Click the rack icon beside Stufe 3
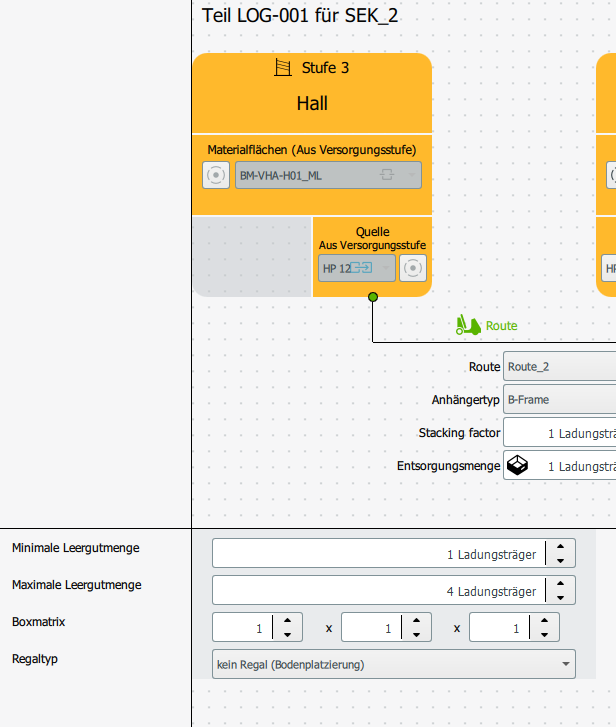This screenshot has height=727, width=616. (x=283, y=68)
